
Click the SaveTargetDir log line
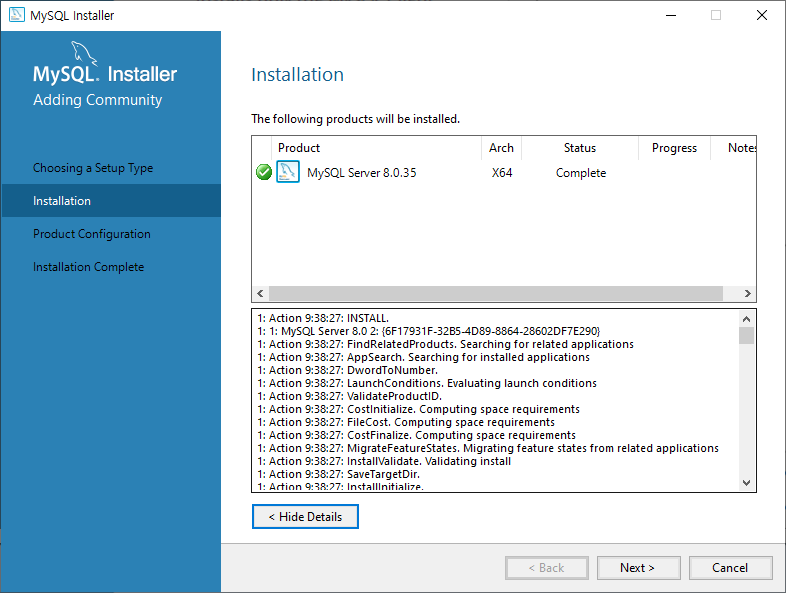point(339,475)
